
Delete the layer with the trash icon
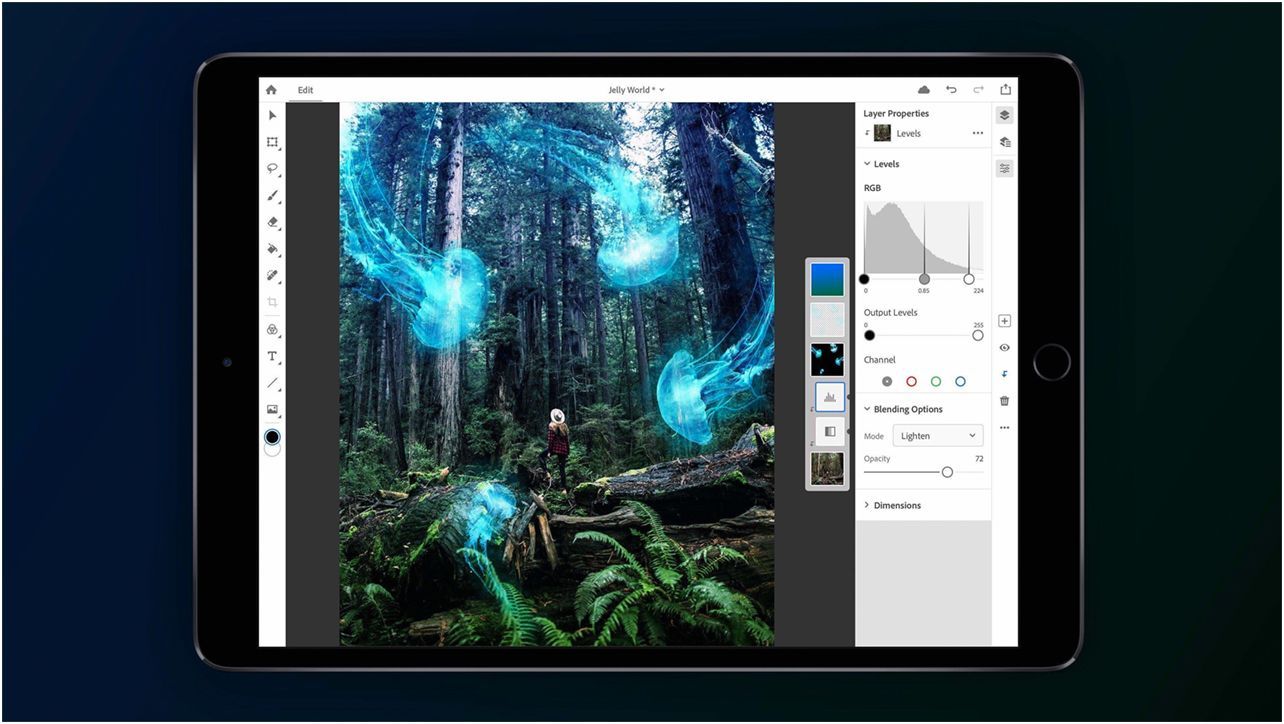[1004, 400]
